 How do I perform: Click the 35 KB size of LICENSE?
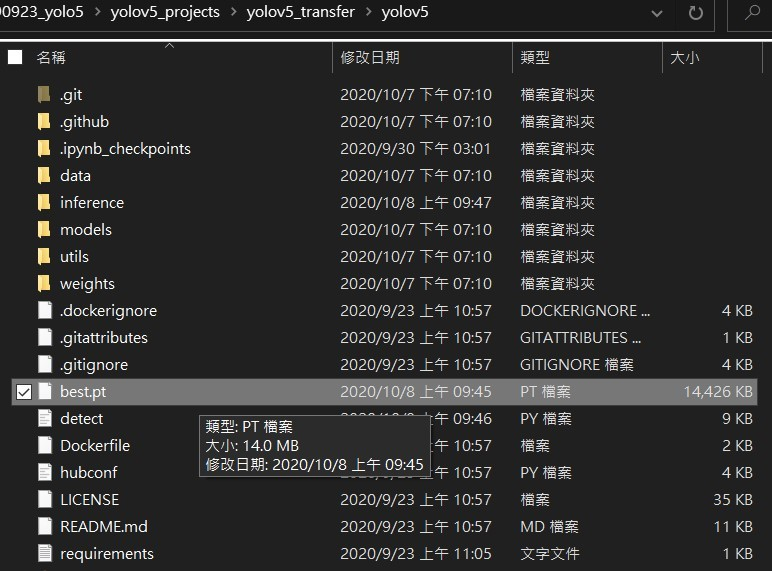[x=733, y=500]
